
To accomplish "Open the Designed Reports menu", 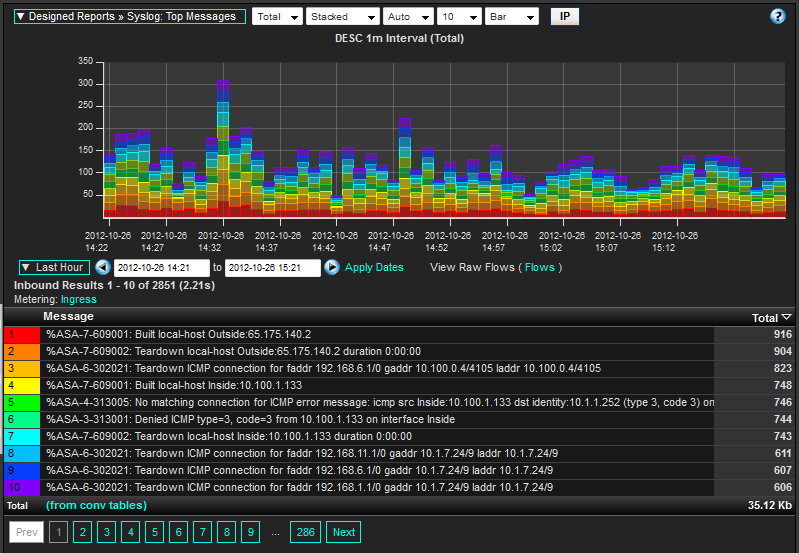I will click(x=129, y=17).
